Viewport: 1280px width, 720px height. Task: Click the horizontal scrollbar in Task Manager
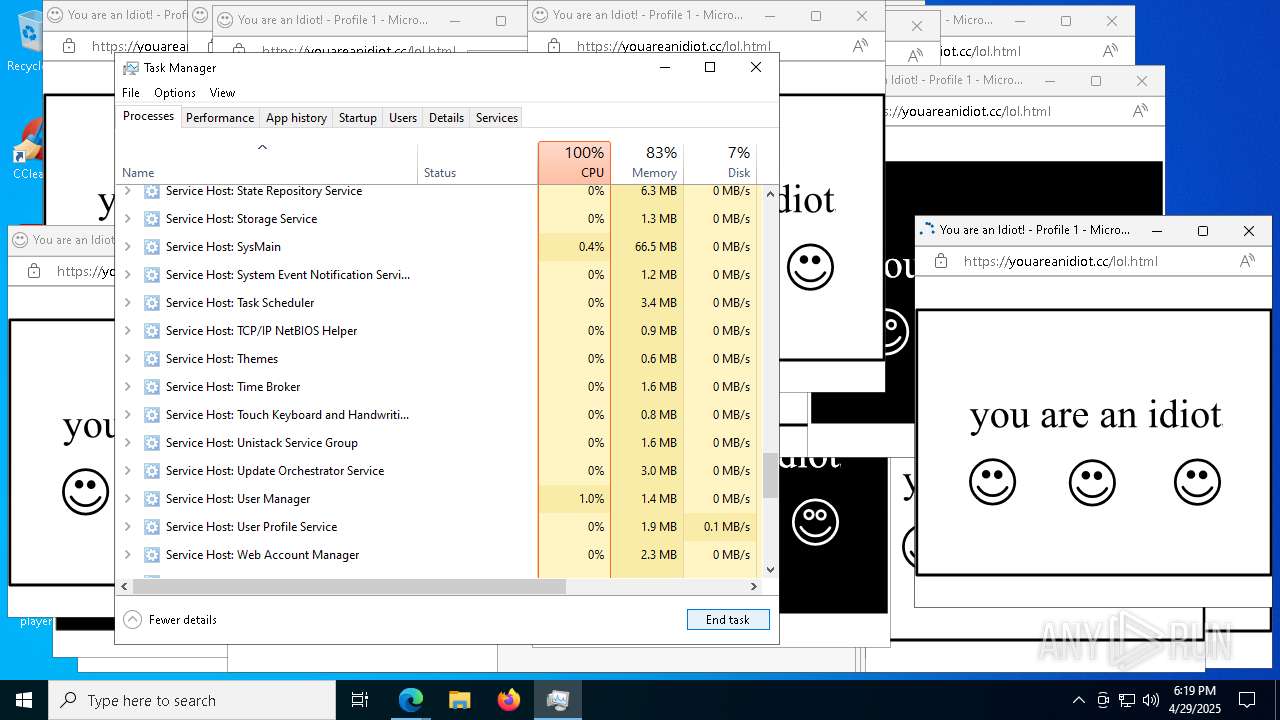350,587
